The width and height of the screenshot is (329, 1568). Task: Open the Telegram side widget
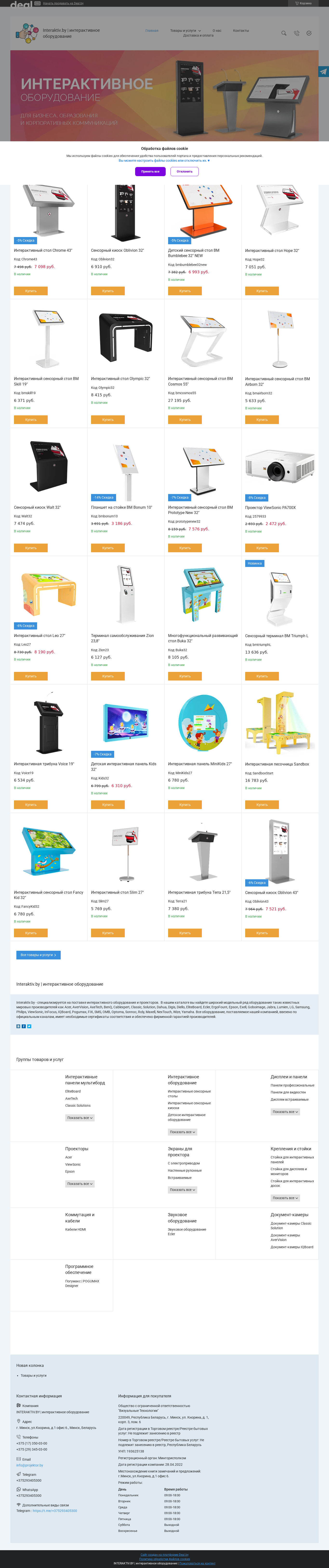pyautogui.click(x=323, y=72)
